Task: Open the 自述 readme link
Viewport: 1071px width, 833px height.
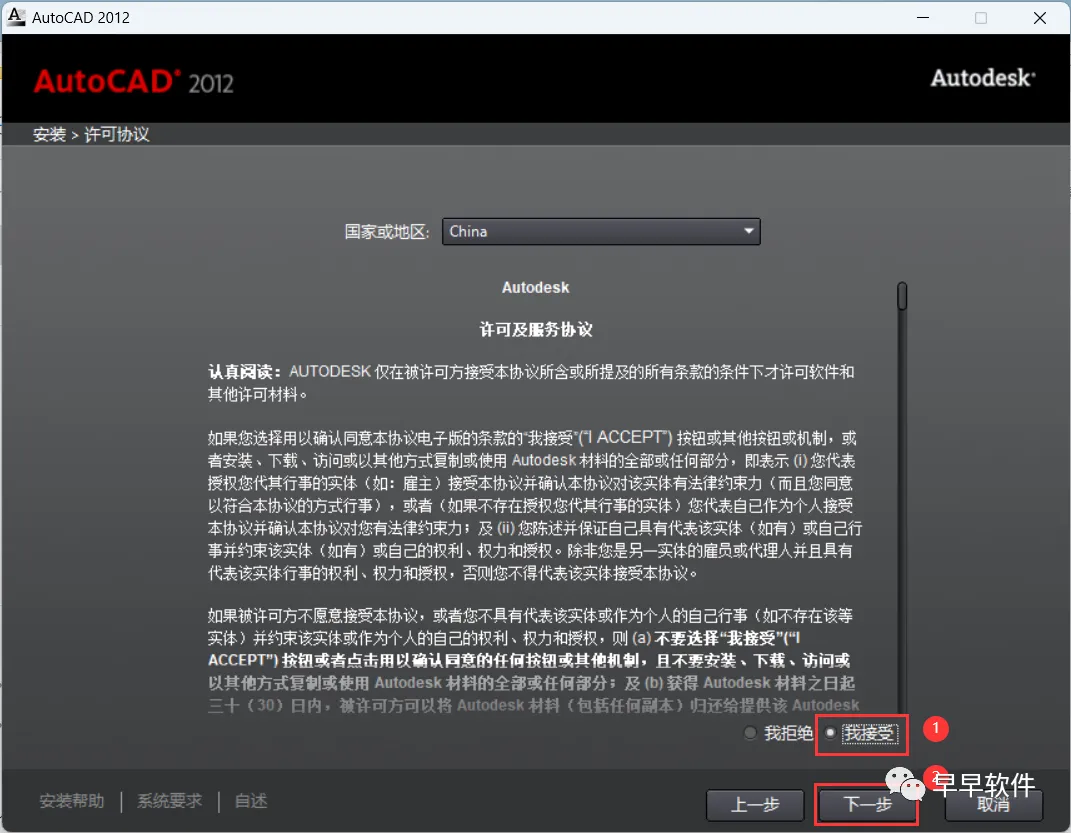Action: pyautogui.click(x=251, y=801)
